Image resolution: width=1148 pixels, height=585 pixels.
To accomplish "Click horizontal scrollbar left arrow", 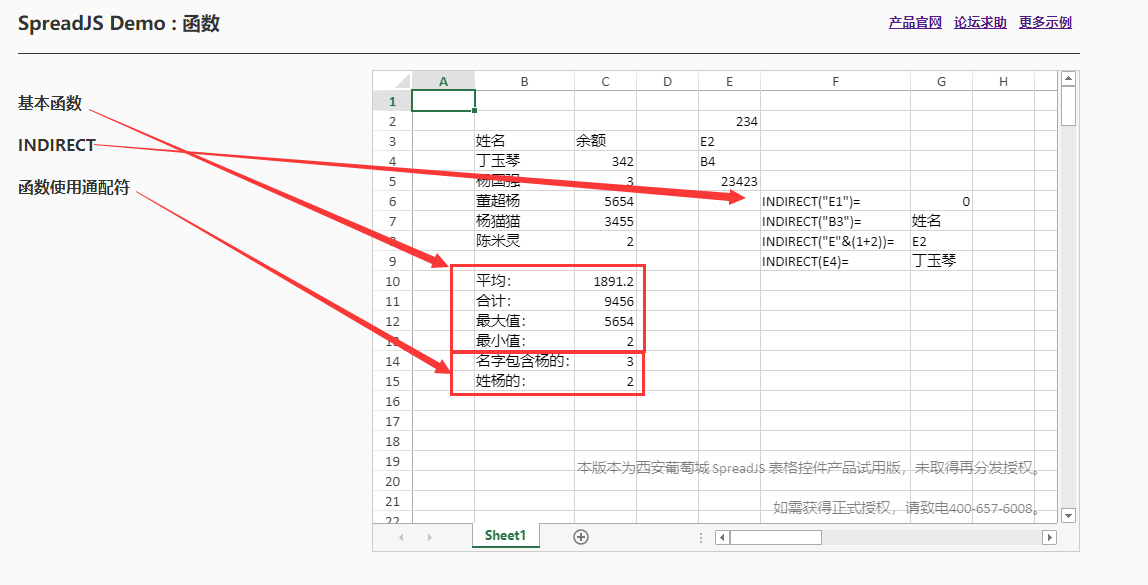I will point(723,537).
